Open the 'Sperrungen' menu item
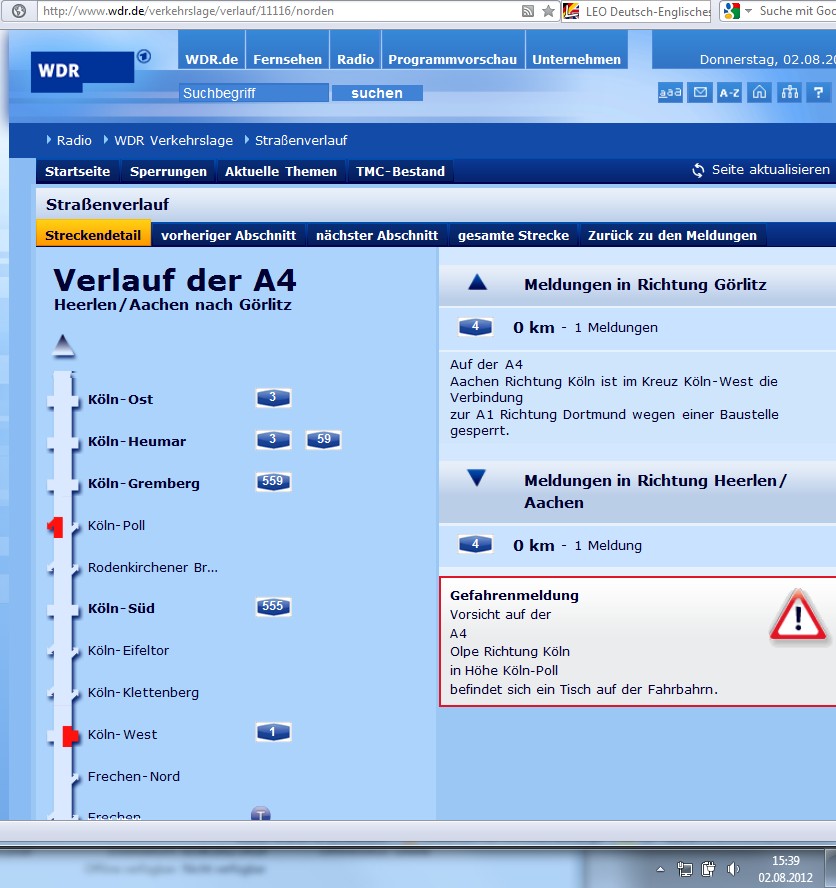Screen dimensions: 836x888 click(168, 171)
